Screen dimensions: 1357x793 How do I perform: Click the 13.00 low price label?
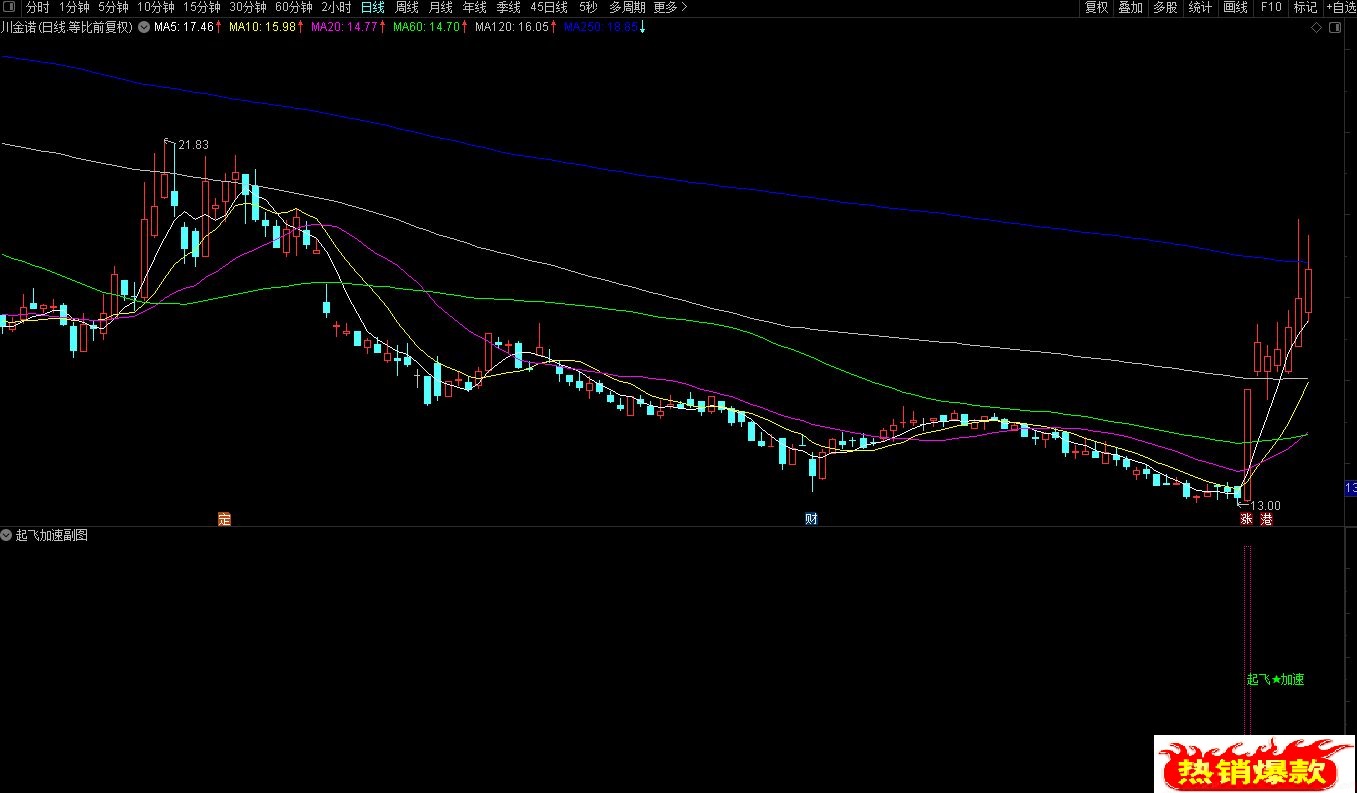point(1264,506)
